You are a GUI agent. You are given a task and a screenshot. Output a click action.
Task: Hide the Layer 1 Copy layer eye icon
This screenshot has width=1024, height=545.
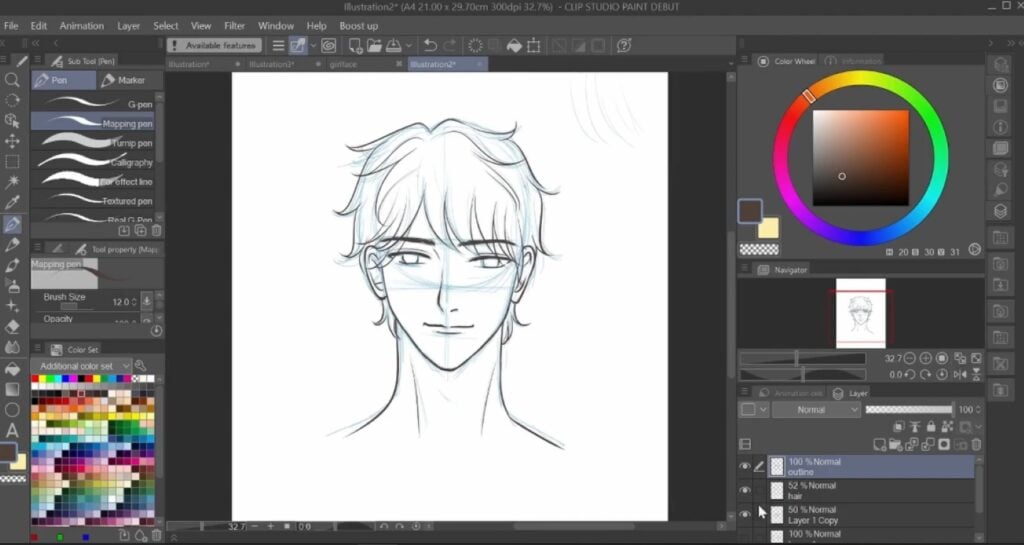coord(744,514)
